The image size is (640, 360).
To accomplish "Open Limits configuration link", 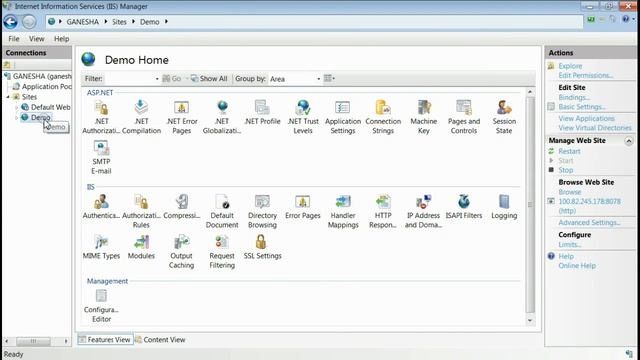I will [x=570, y=245].
